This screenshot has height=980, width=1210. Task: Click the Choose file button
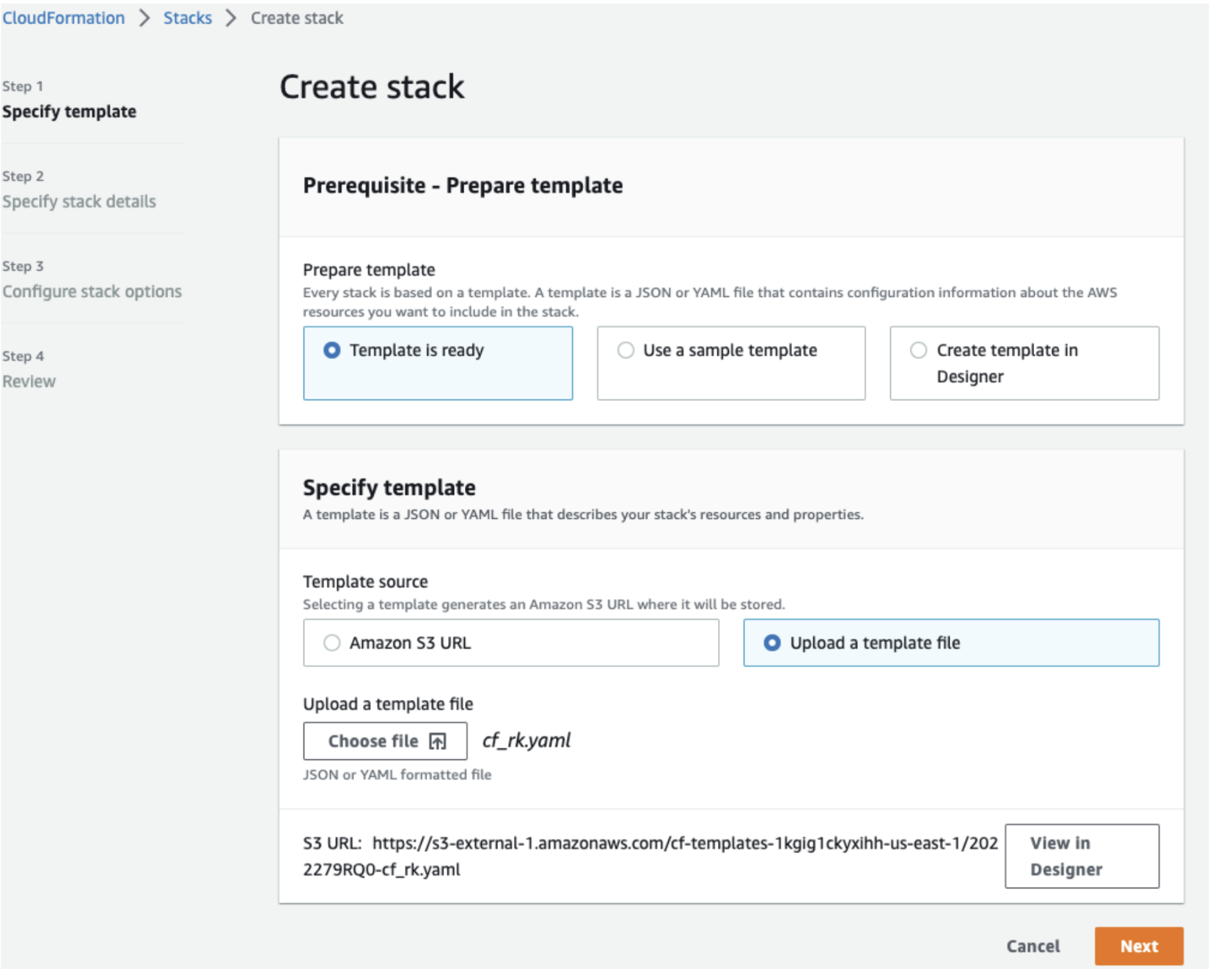pos(384,741)
